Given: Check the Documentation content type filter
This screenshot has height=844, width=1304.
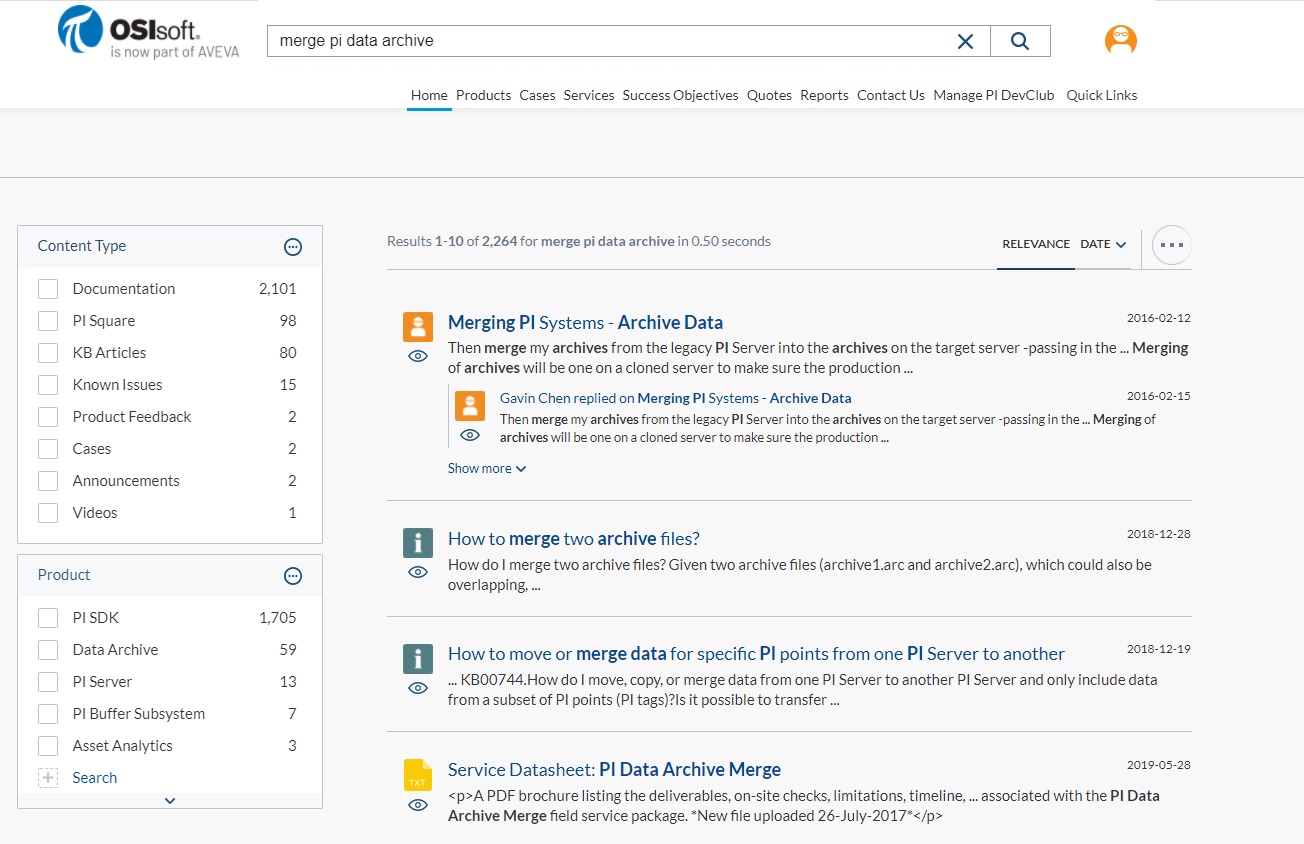Looking at the screenshot, I should click(x=48, y=289).
